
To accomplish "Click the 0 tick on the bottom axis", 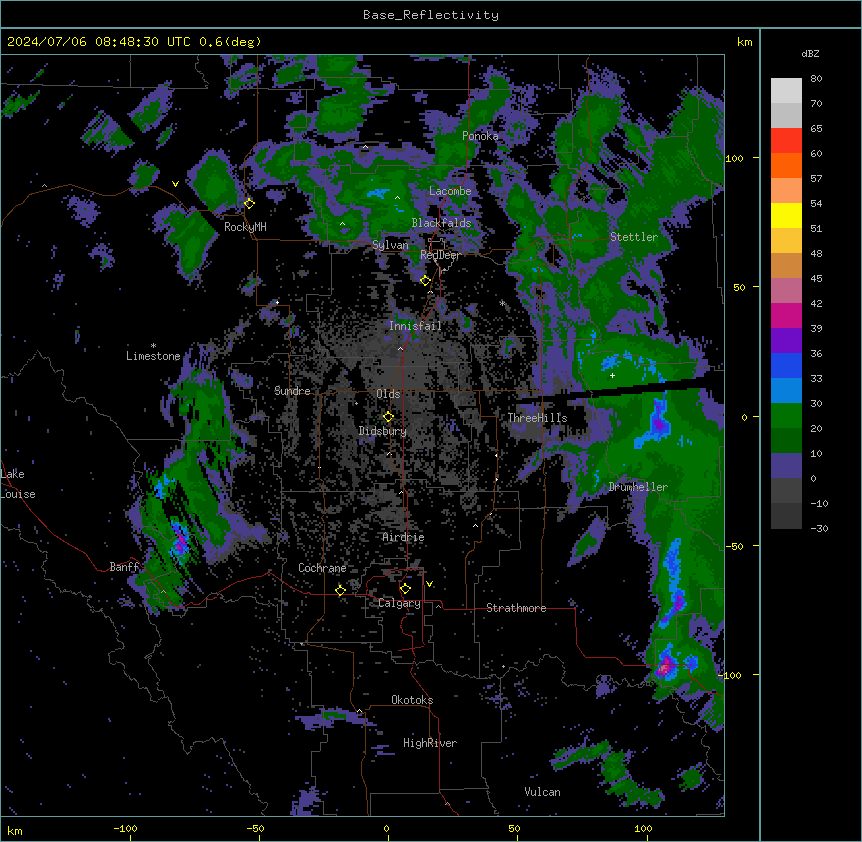I will pyautogui.click(x=386, y=828).
